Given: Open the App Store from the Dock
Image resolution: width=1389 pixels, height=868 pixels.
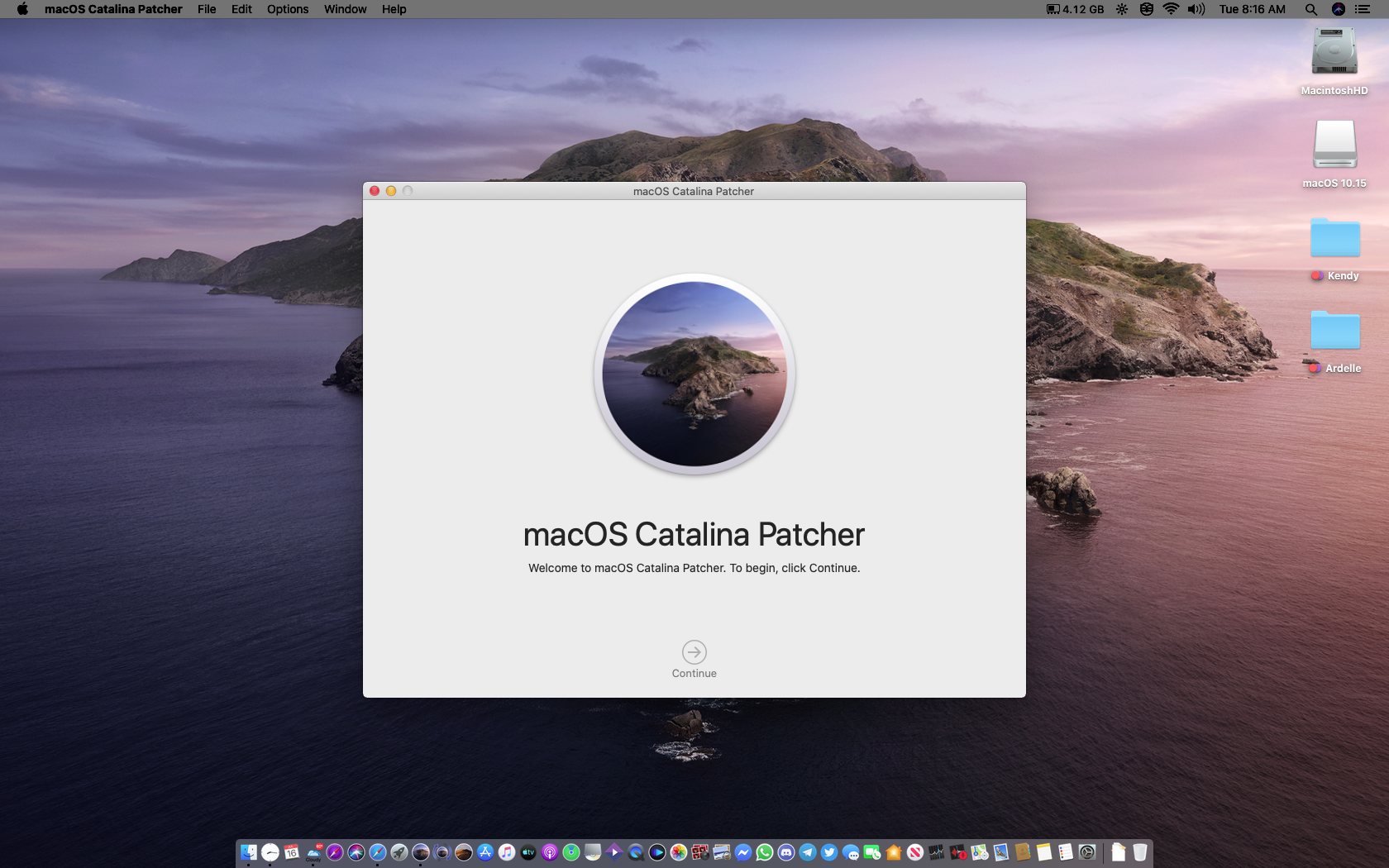Looking at the screenshot, I should click(x=485, y=852).
